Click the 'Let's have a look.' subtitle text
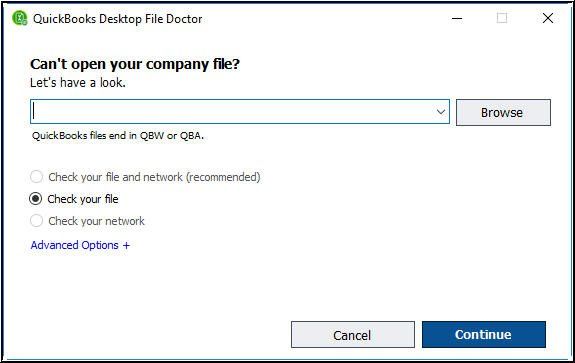This screenshot has height=363, width=575. (x=78, y=82)
